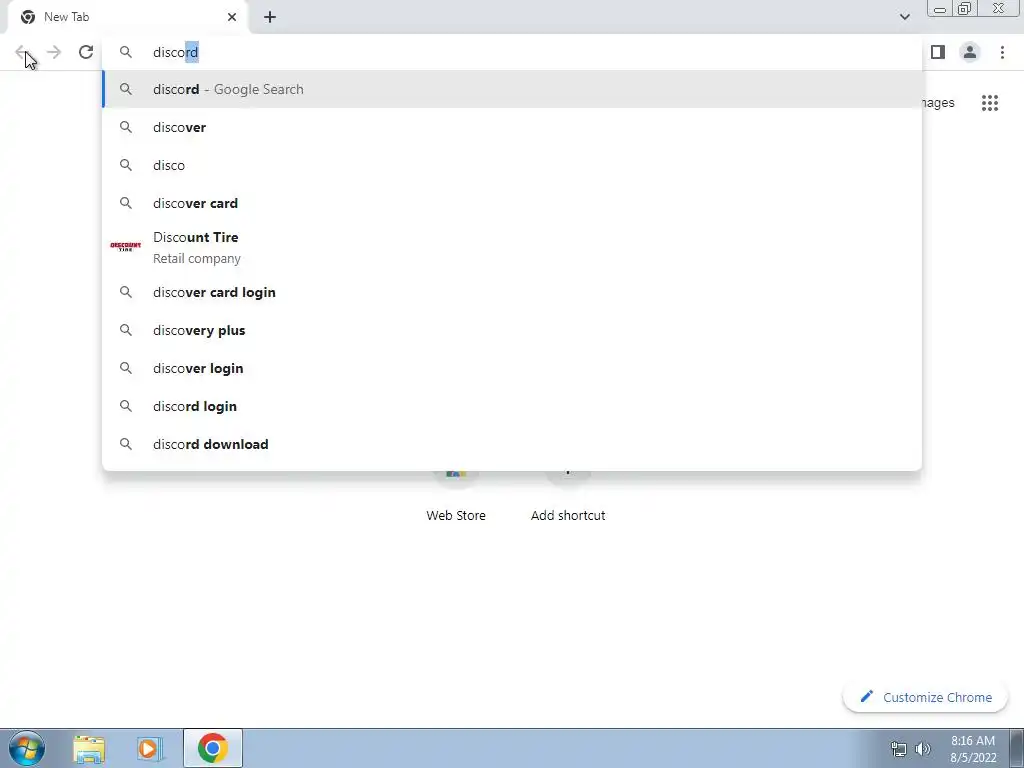Choose the 'discover' suggestion
The image size is (1024, 768).
pyautogui.click(x=512, y=127)
